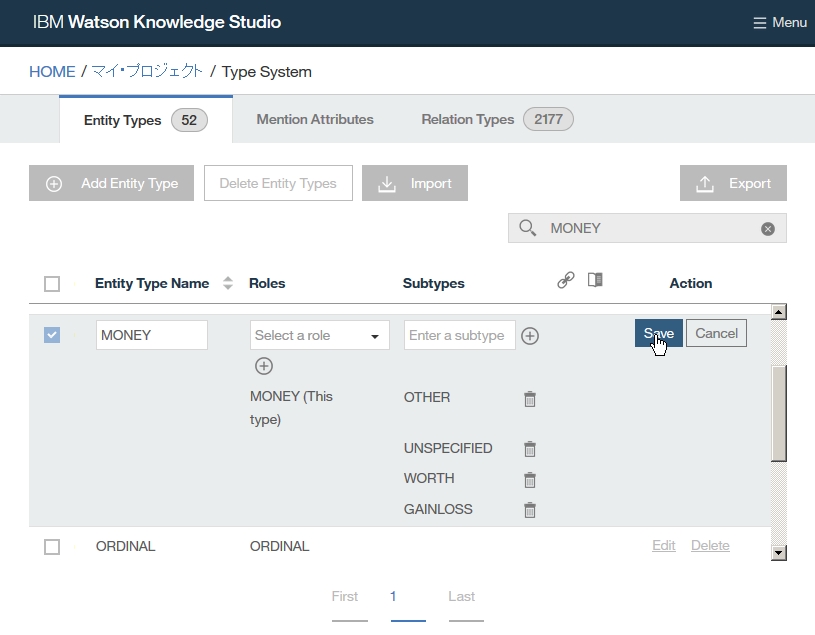Click plus icon below role dropdown
This screenshot has width=815, height=635.
click(x=264, y=366)
